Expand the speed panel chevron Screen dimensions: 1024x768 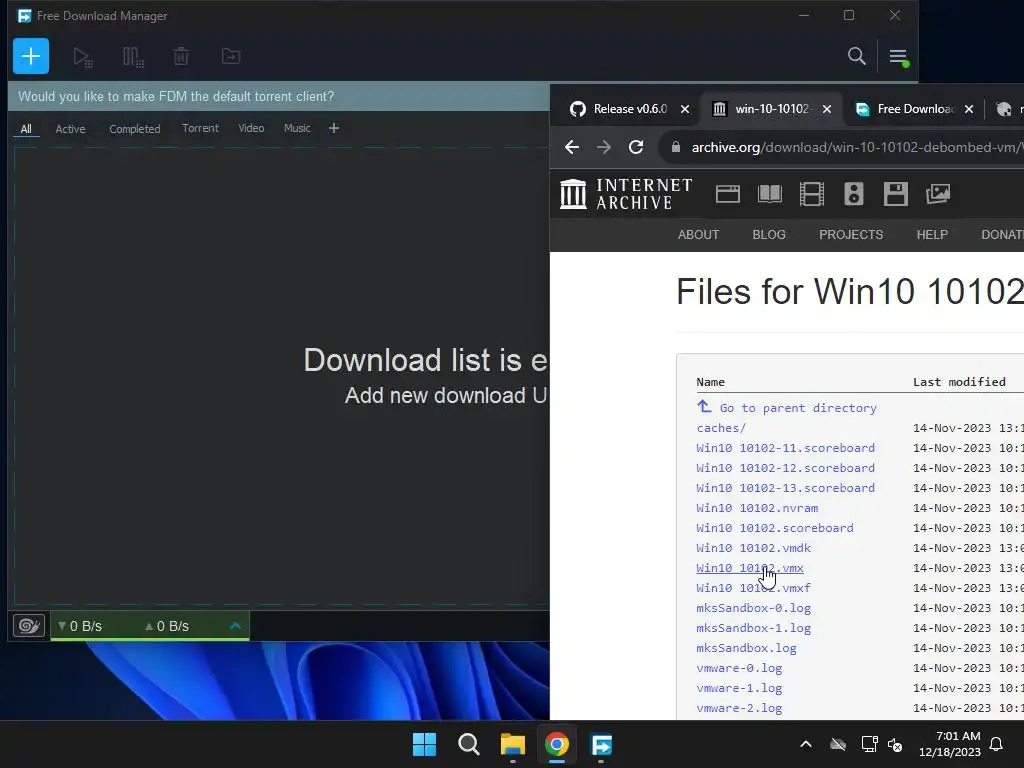[x=235, y=626]
